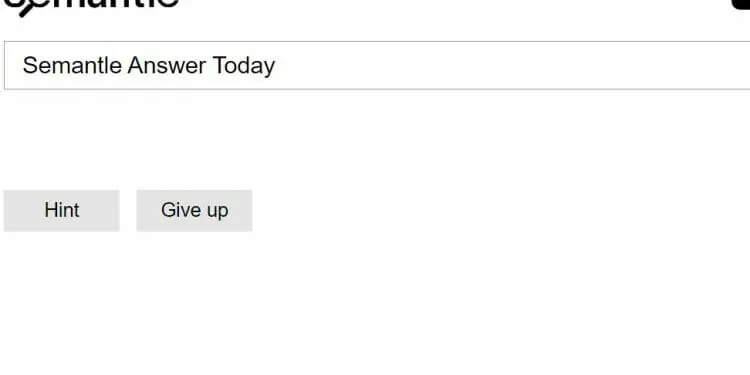
Task: Place cursor after the word 'Today' in the text box
Action: coord(276,66)
